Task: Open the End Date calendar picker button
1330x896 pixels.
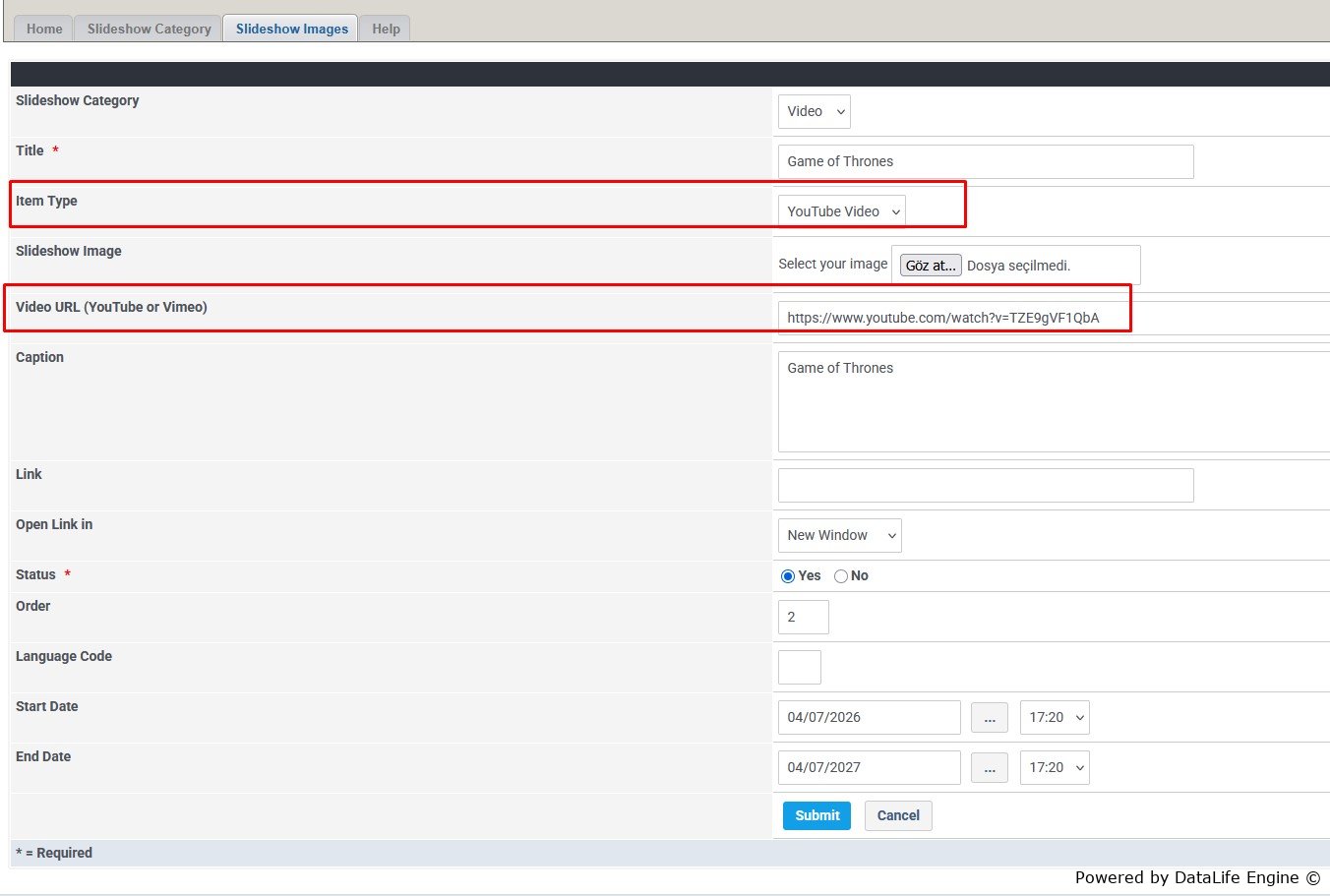Action: [x=989, y=768]
